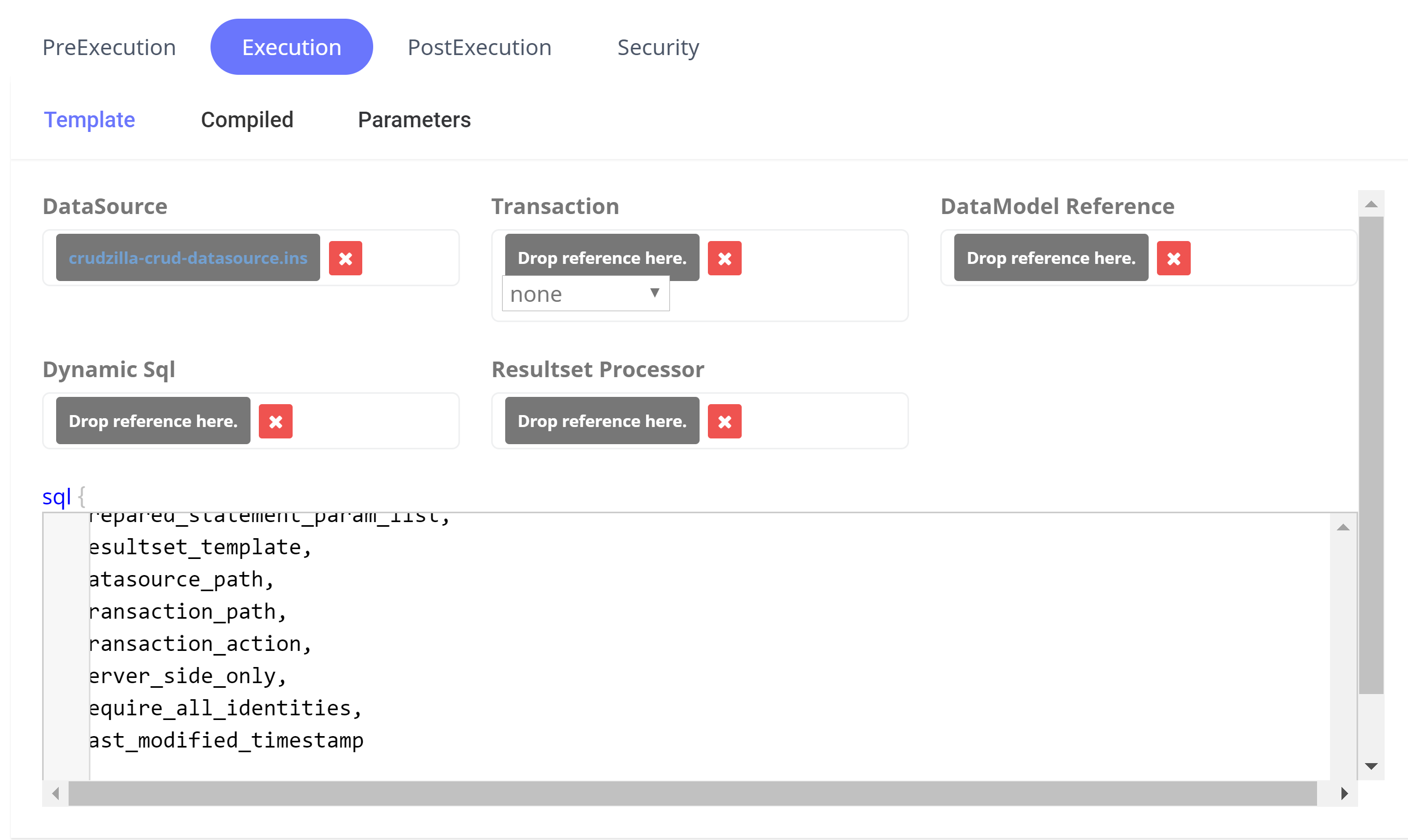Image resolution: width=1408 pixels, height=840 pixels.
Task: Click the 'ransaction_action,' line in editor
Action: (201, 644)
